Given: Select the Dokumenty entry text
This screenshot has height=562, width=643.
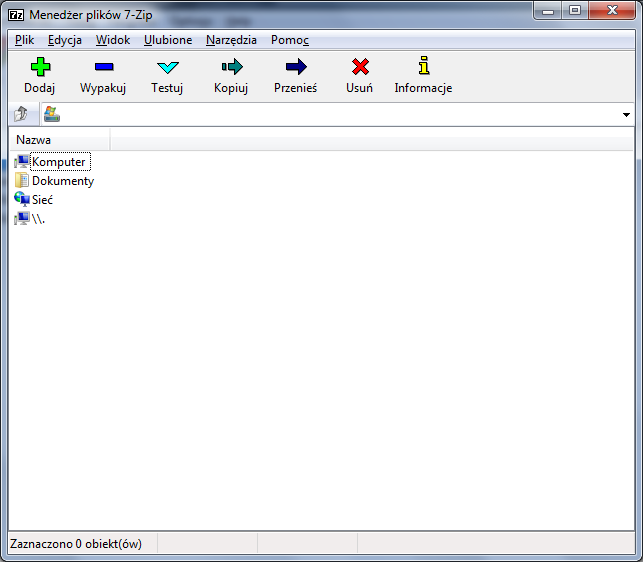Looking at the screenshot, I should pos(63,180).
